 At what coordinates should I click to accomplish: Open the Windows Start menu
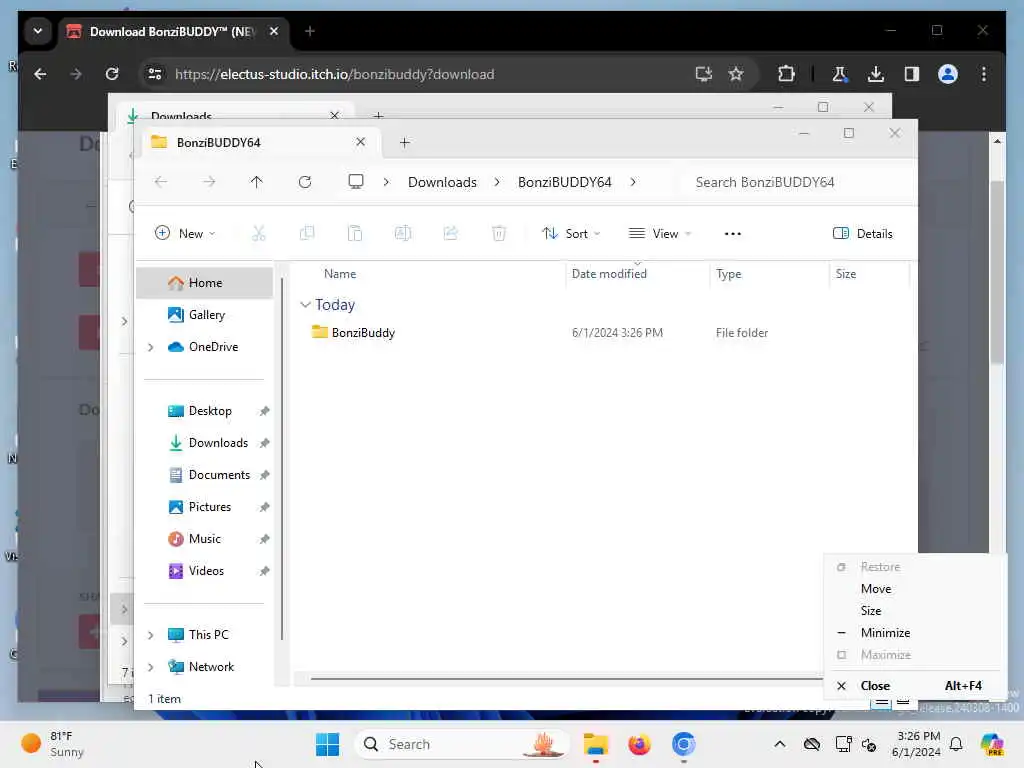pyautogui.click(x=327, y=744)
